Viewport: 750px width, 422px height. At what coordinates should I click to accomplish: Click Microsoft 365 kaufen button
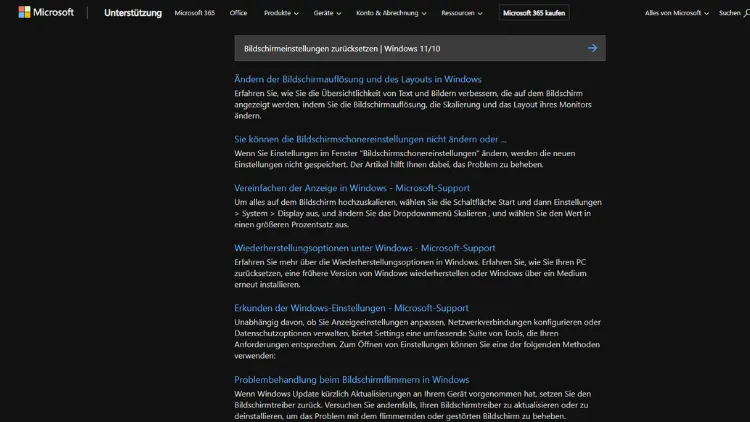click(x=534, y=13)
